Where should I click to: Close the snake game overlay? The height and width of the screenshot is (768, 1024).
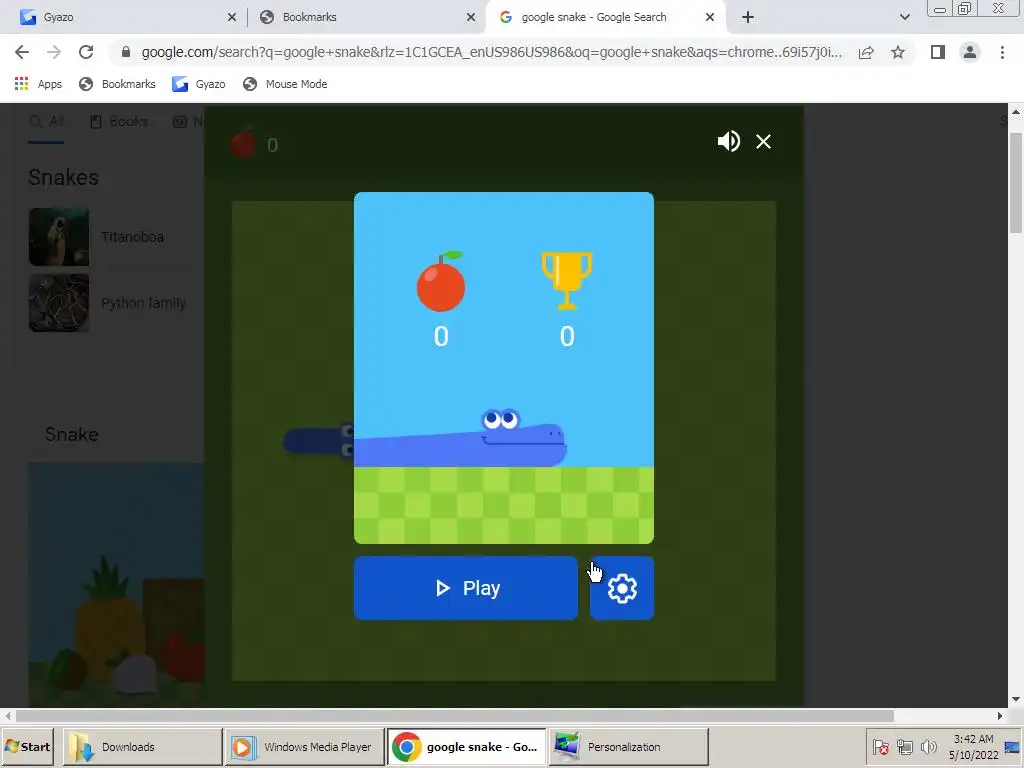point(763,142)
